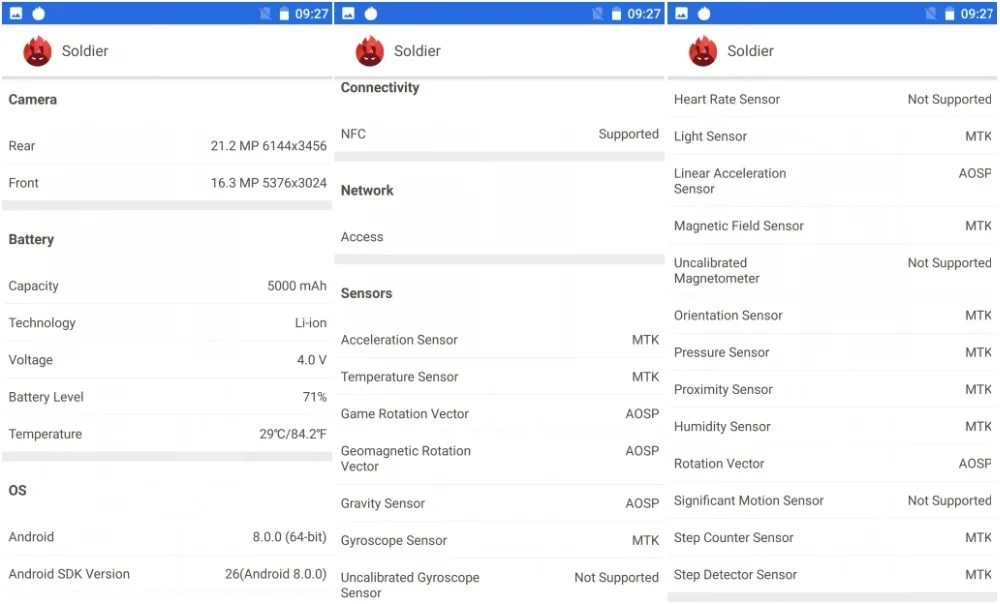Select the Gyroscope Sensor row label

point(393,540)
